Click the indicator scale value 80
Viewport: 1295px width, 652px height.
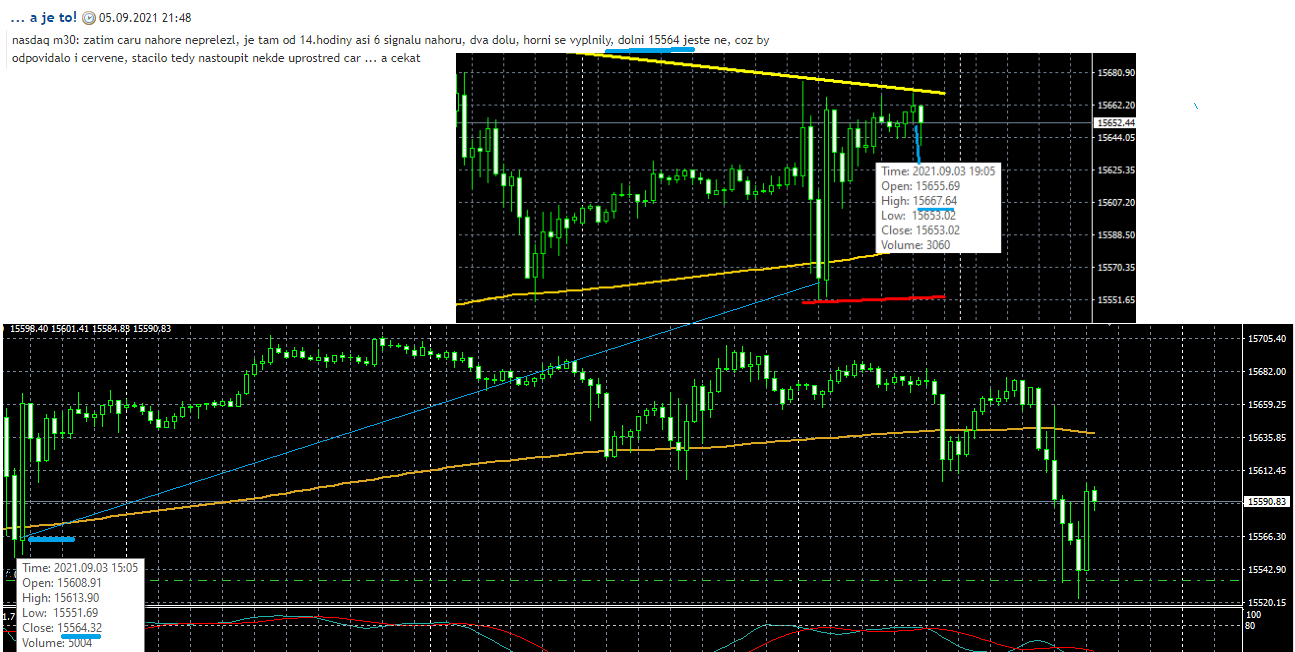(x=1251, y=626)
